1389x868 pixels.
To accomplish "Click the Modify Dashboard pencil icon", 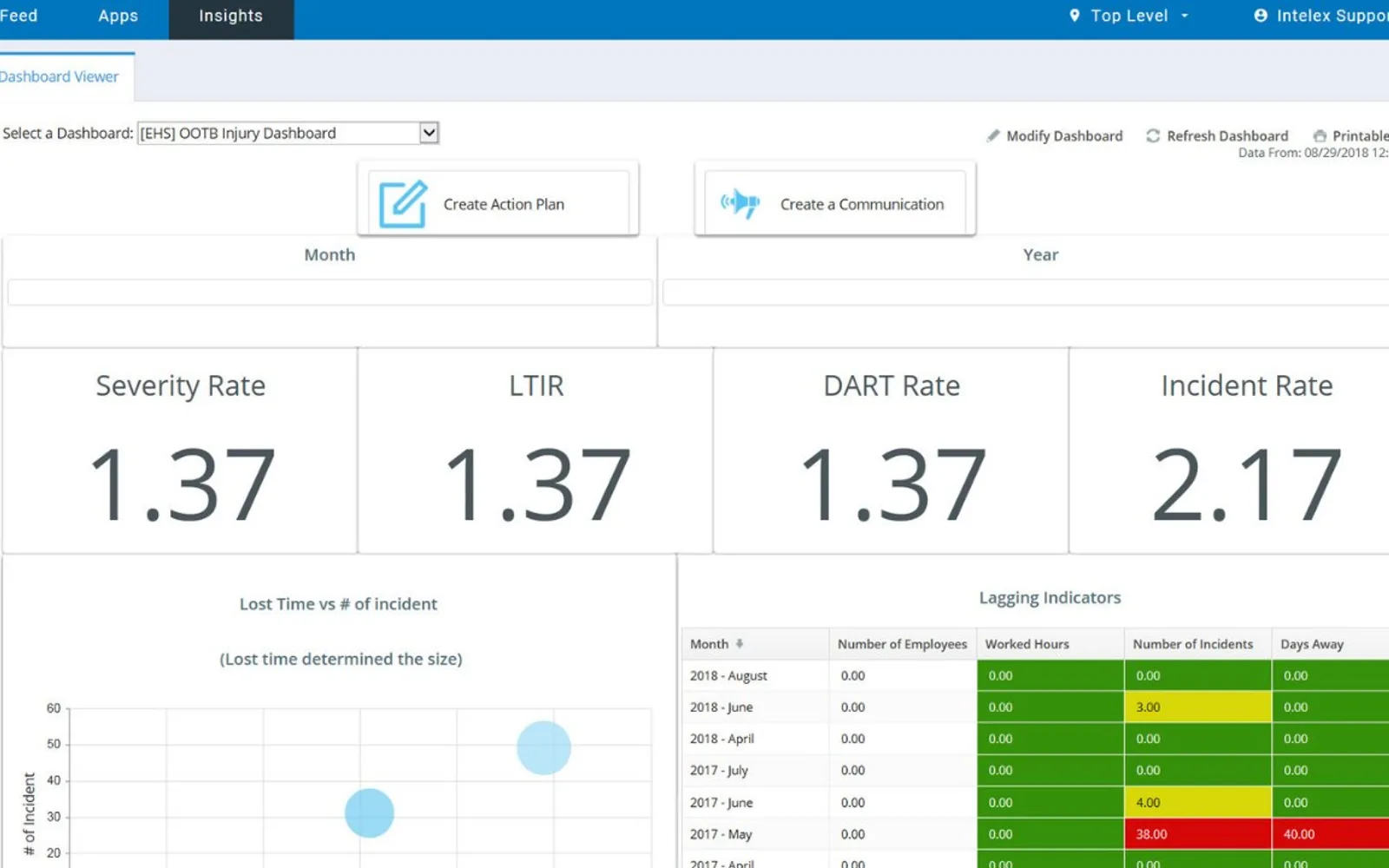I will 993,135.
